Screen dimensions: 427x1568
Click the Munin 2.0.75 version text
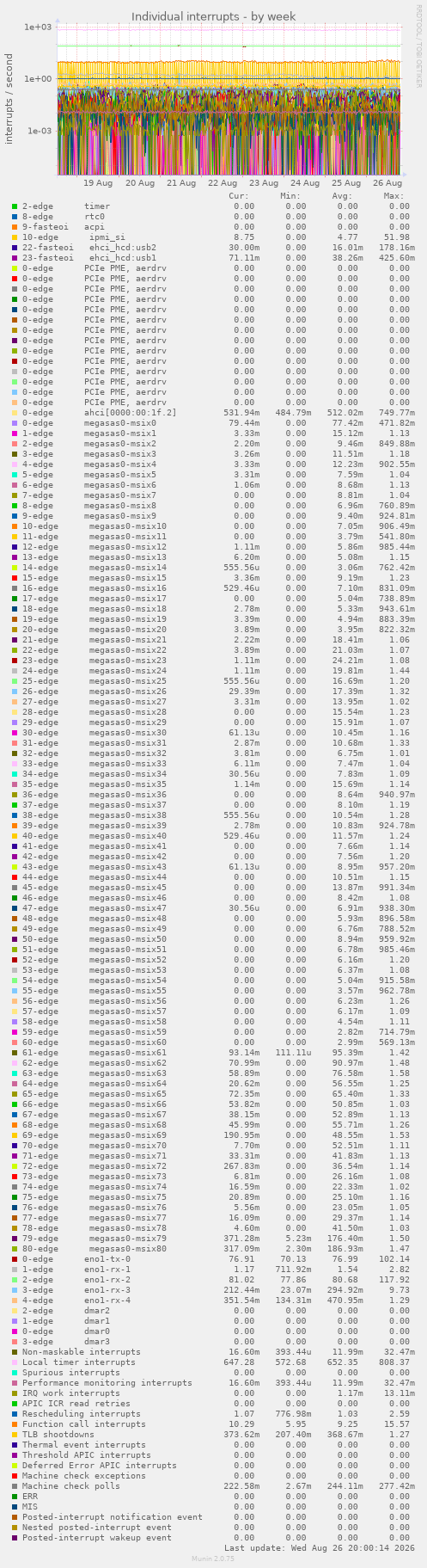pos(214,1558)
